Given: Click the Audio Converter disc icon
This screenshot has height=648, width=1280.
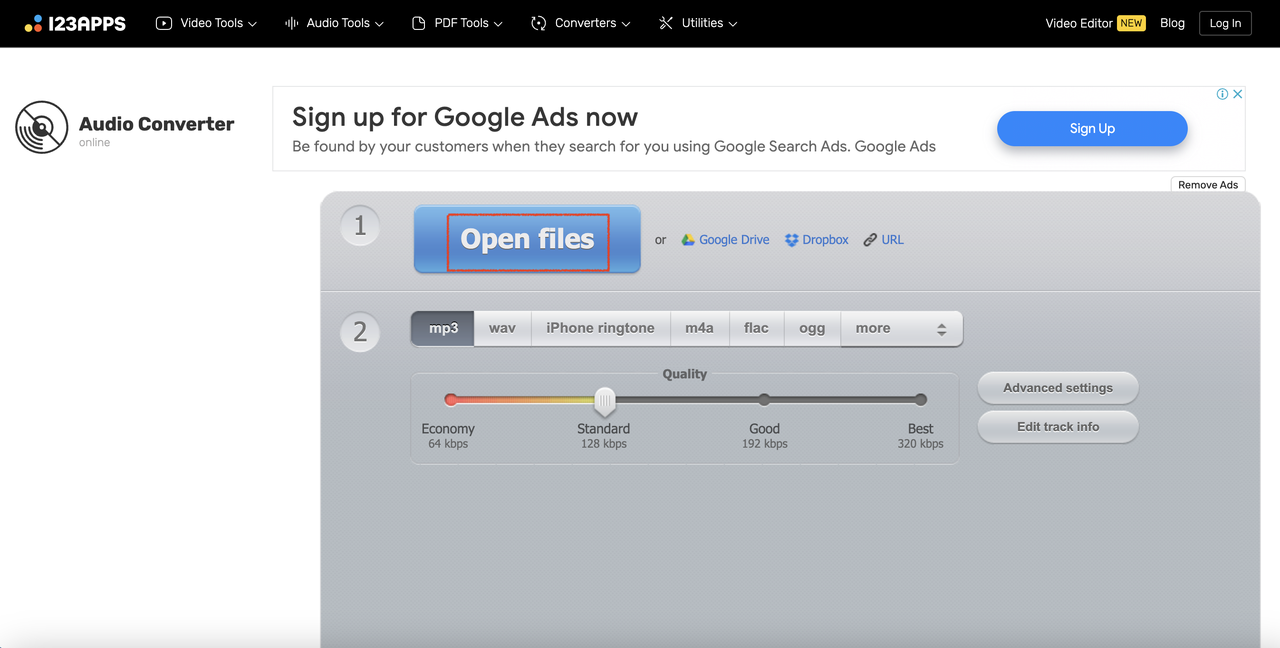Looking at the screenshot, I should tap(41, 127).
